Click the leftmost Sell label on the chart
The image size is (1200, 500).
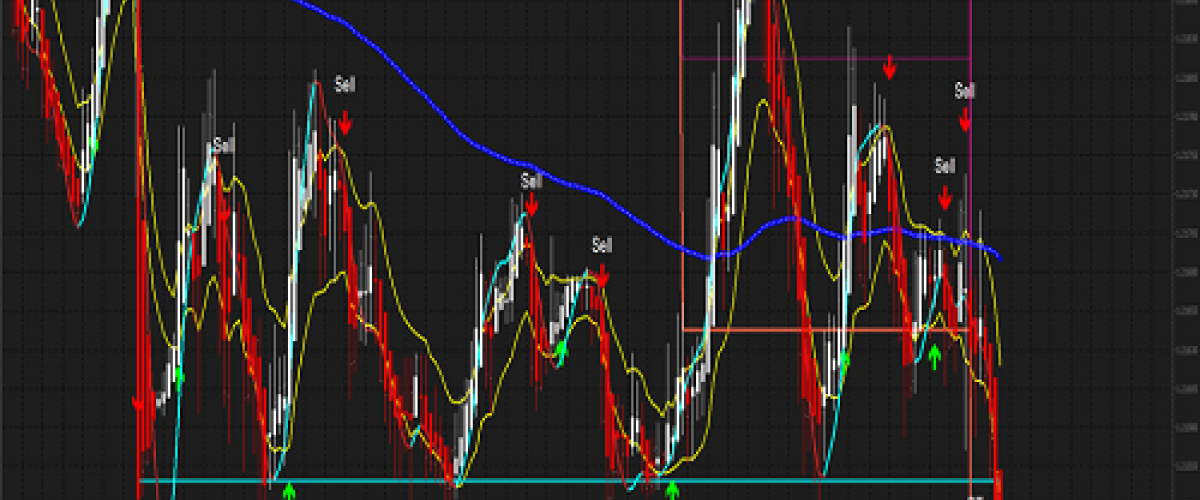(224, 146)
